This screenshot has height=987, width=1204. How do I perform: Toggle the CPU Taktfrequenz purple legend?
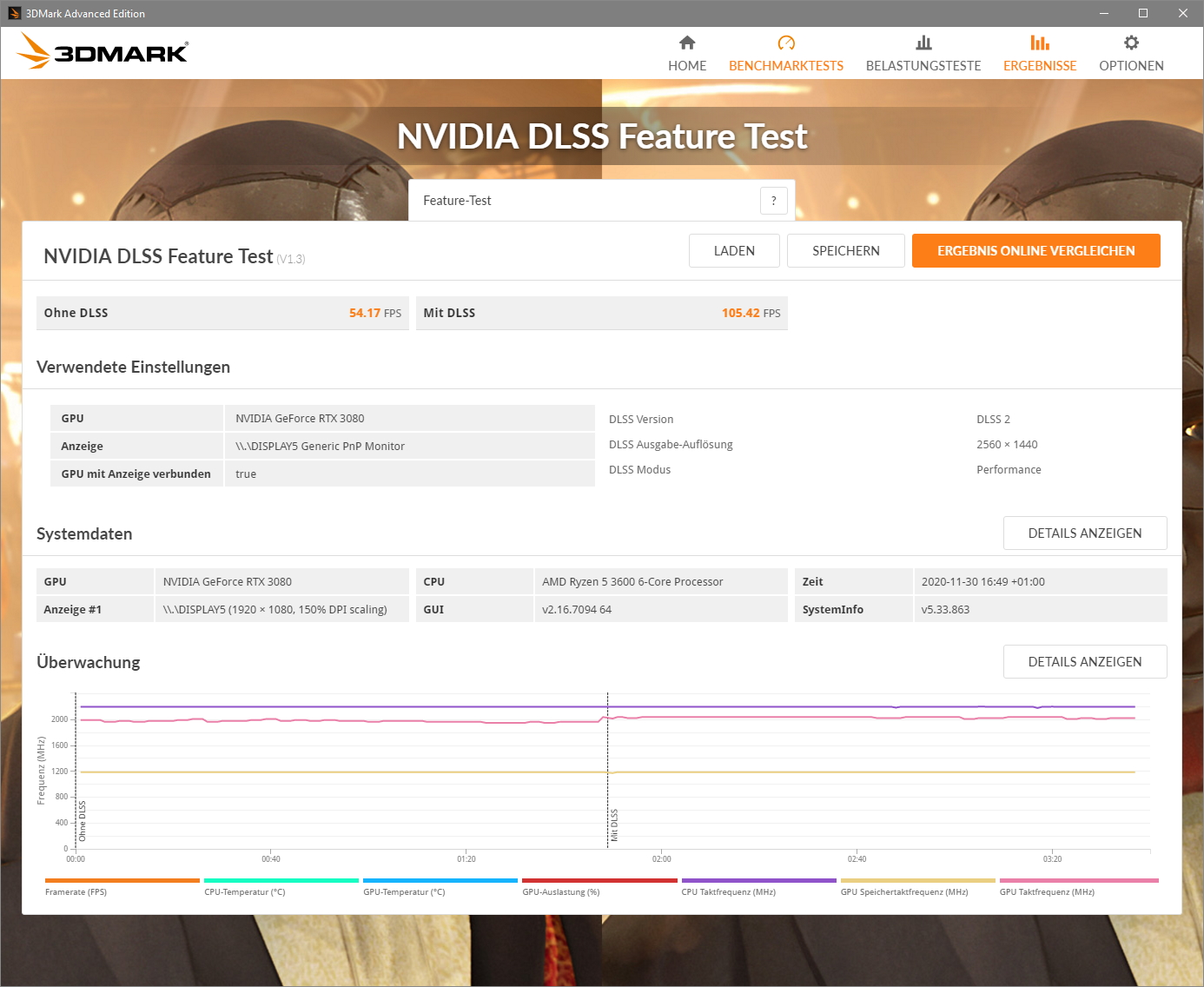(x=758, y=880)
